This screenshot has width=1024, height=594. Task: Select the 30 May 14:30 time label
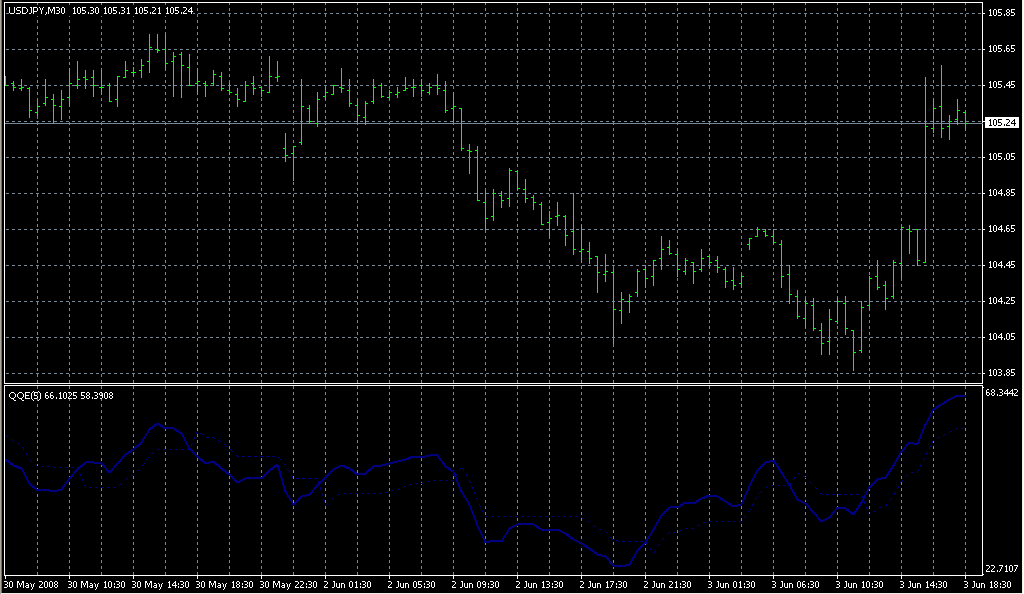click(161, 584)
